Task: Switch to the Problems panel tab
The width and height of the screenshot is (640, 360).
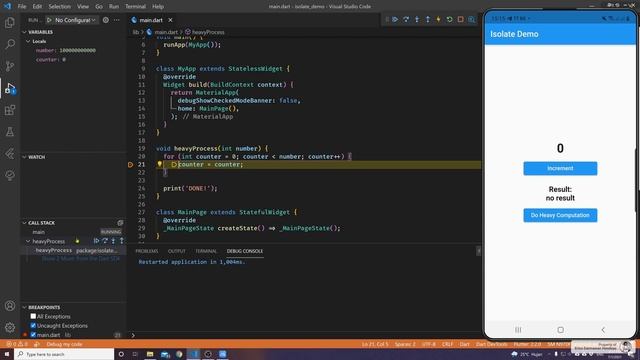Action: (x=147, y=251)
